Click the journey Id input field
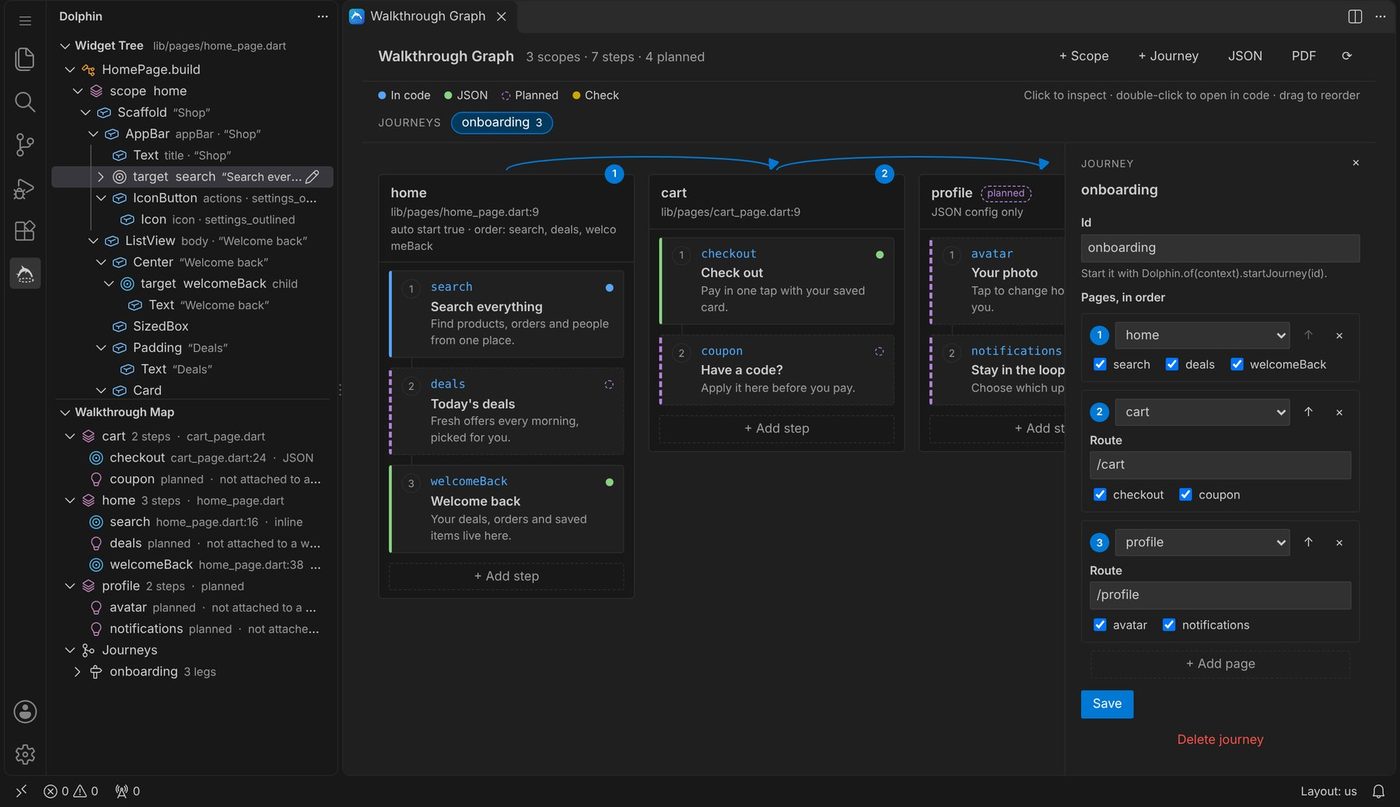The image size is (1400, 807). click(x=1220, y=248)
